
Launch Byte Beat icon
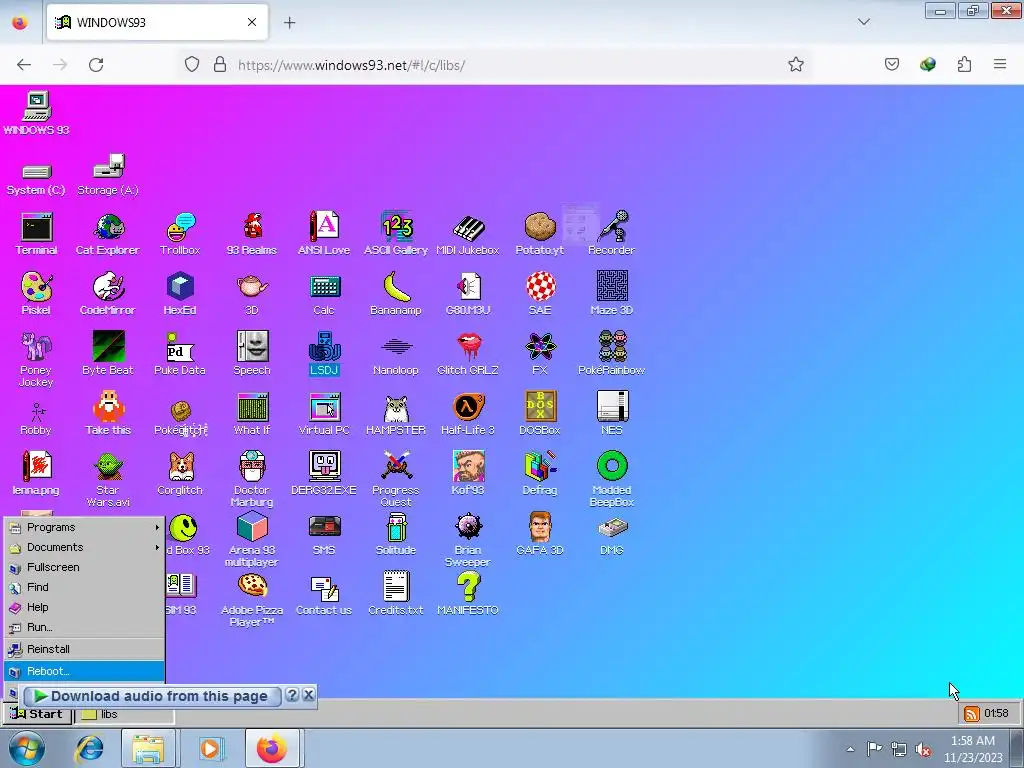click(108, 353)
